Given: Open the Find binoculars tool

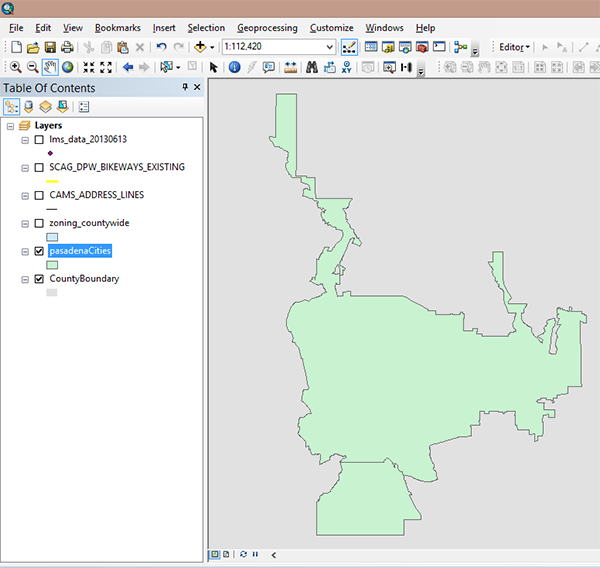Looking at the screenshot, I should [311, 67].
